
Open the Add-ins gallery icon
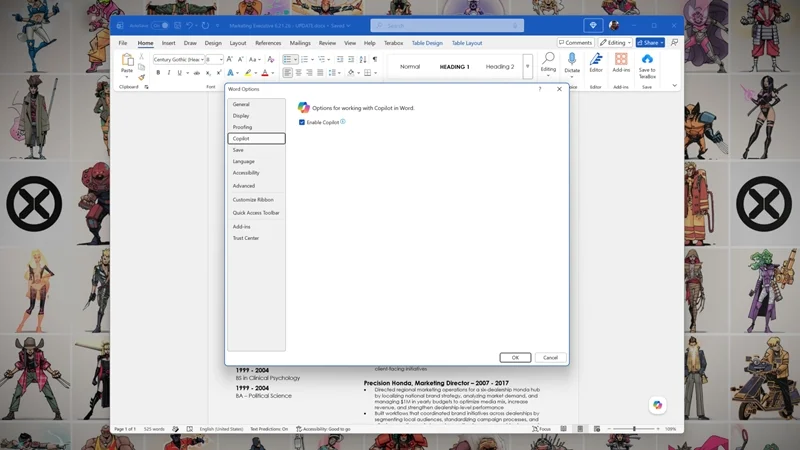pyautogui.click(x=621, y=59)
